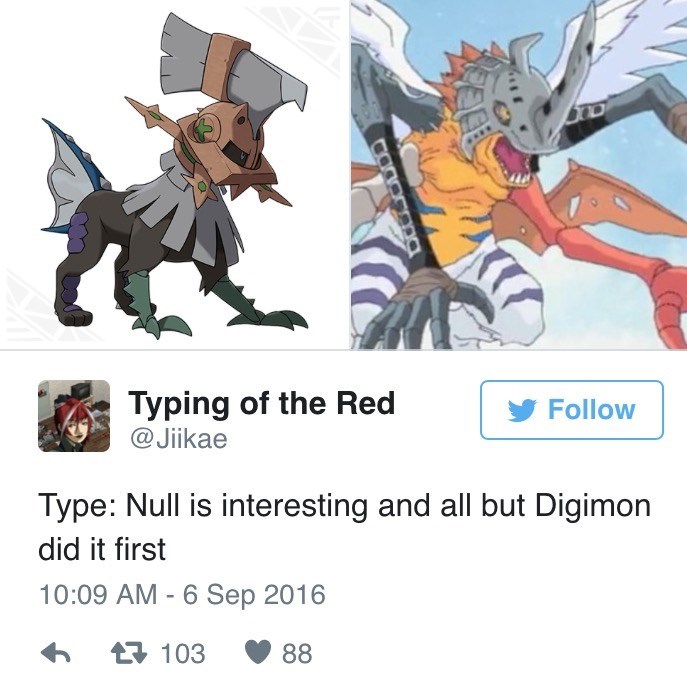Click the word Digimon in the tweet
The image size is (687, 691).
click(x=593, y=506)
